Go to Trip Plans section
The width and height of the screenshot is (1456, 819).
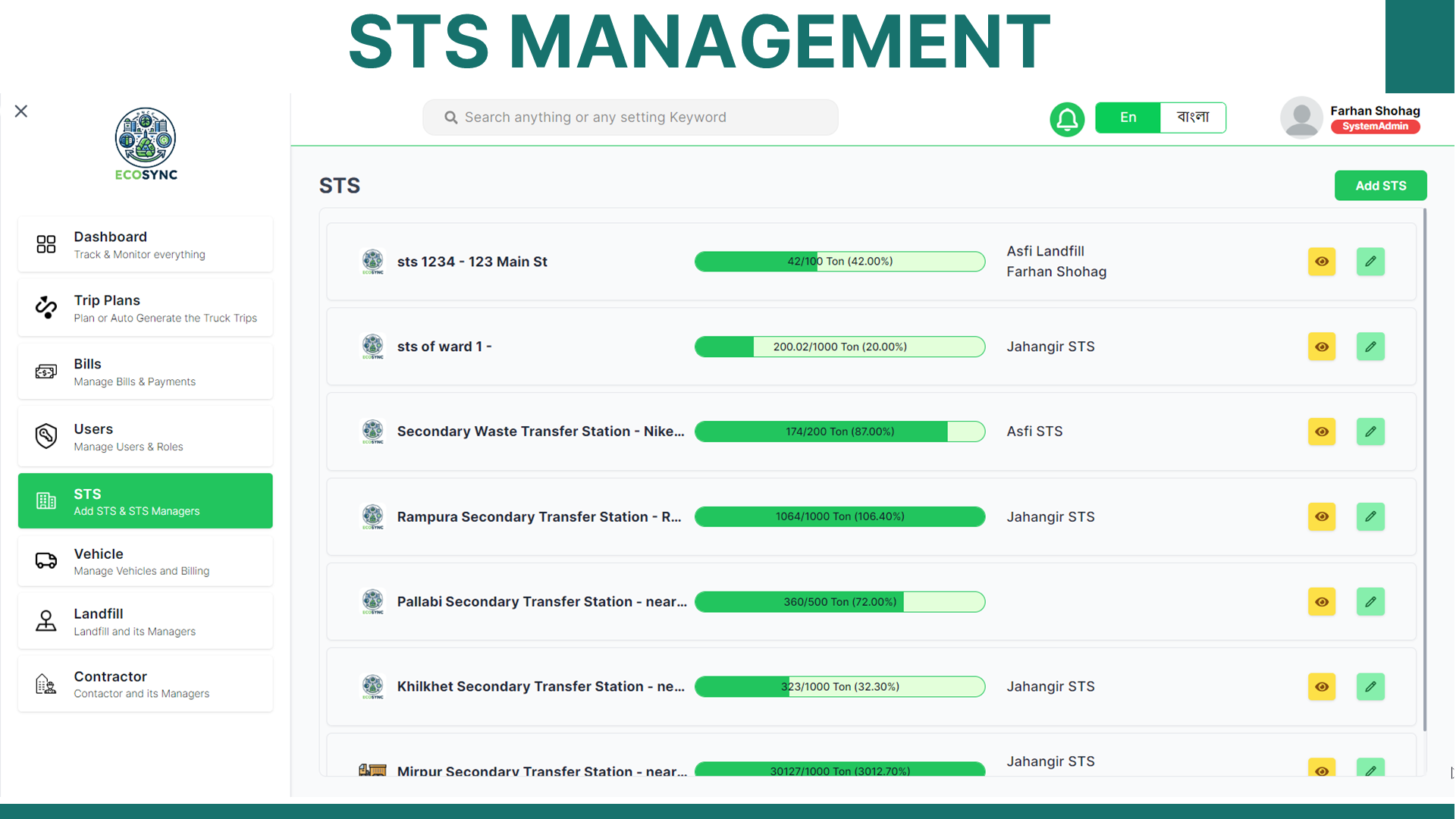point(145,308)
